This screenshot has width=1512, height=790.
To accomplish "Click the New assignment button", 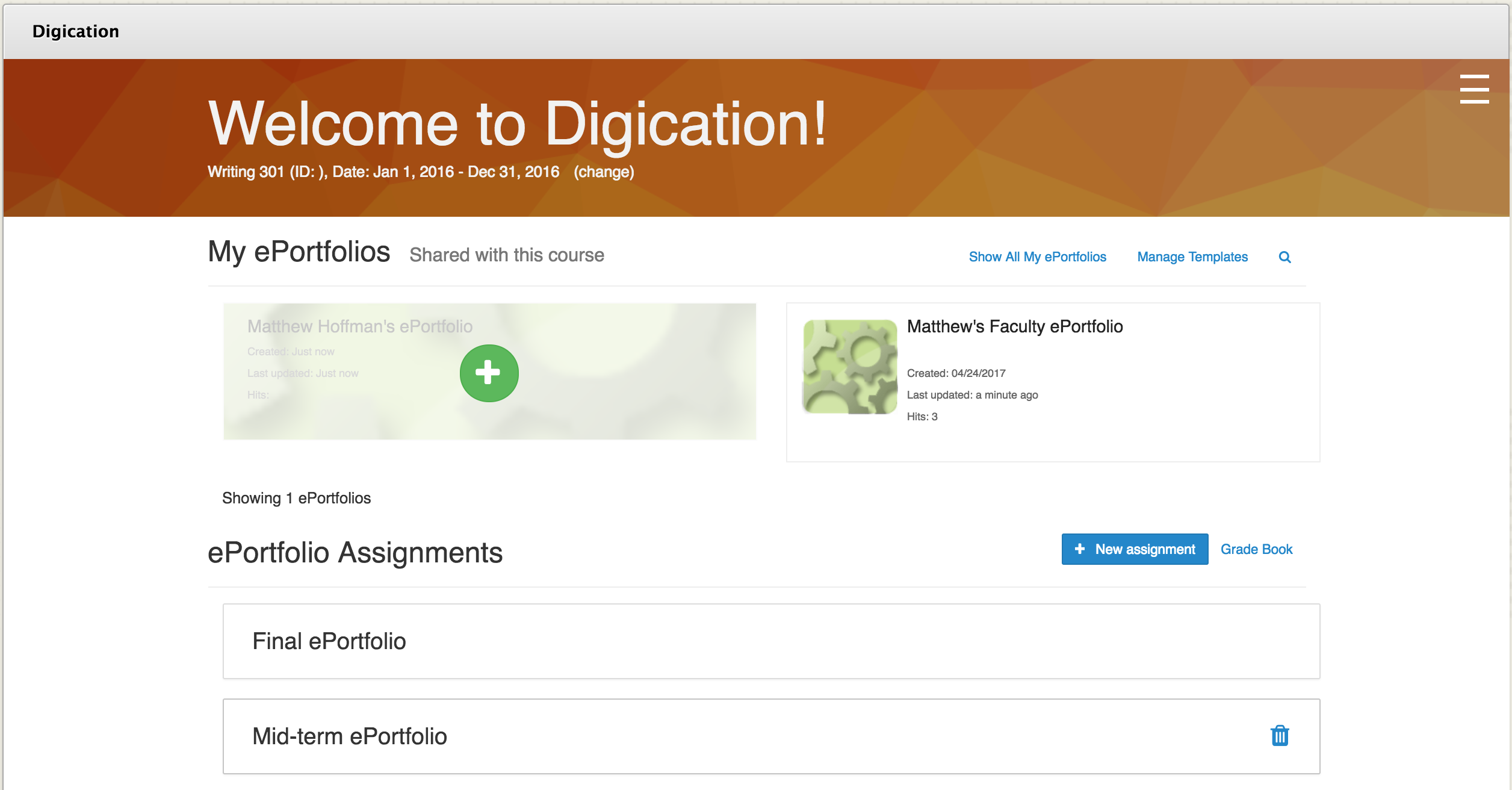I will coord(1134,549).
